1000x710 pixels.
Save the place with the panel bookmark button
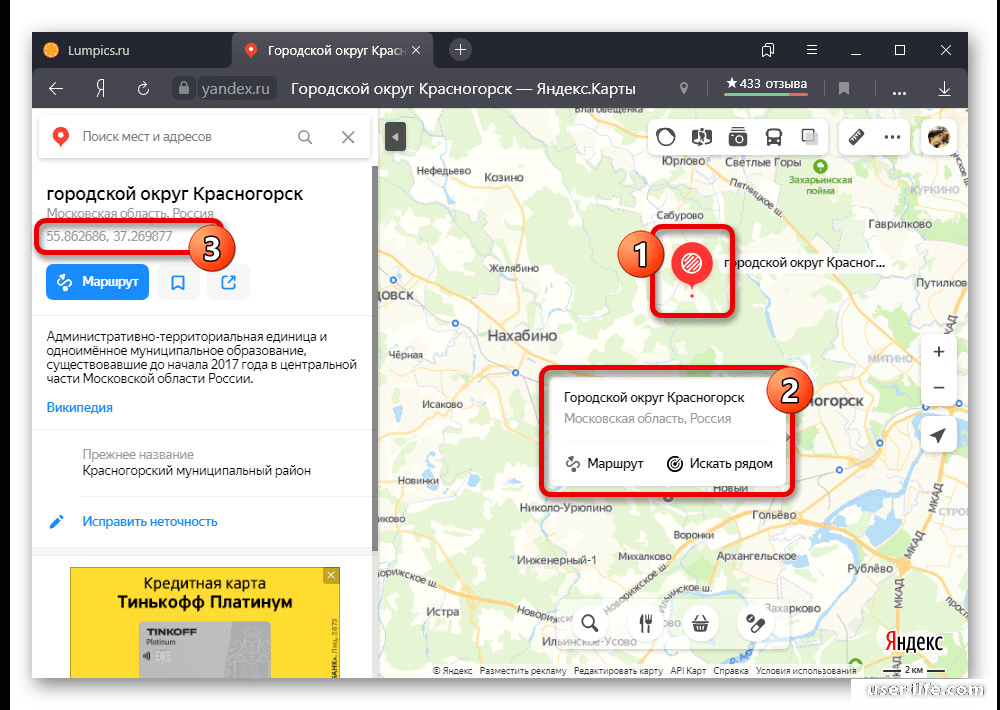pyautogui.click(x=178, y=282)
